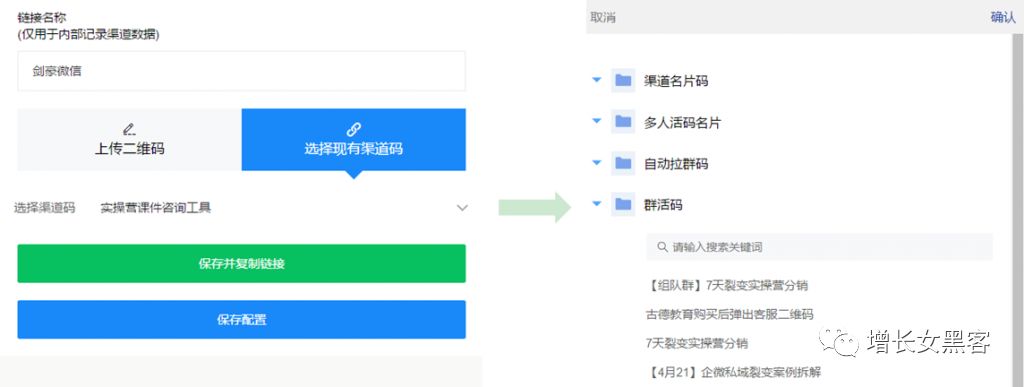The image size is (1024, 387).
Task: Select the 多人活码名片 tree label
Action: pyautogui.click(x=682, y=122)
